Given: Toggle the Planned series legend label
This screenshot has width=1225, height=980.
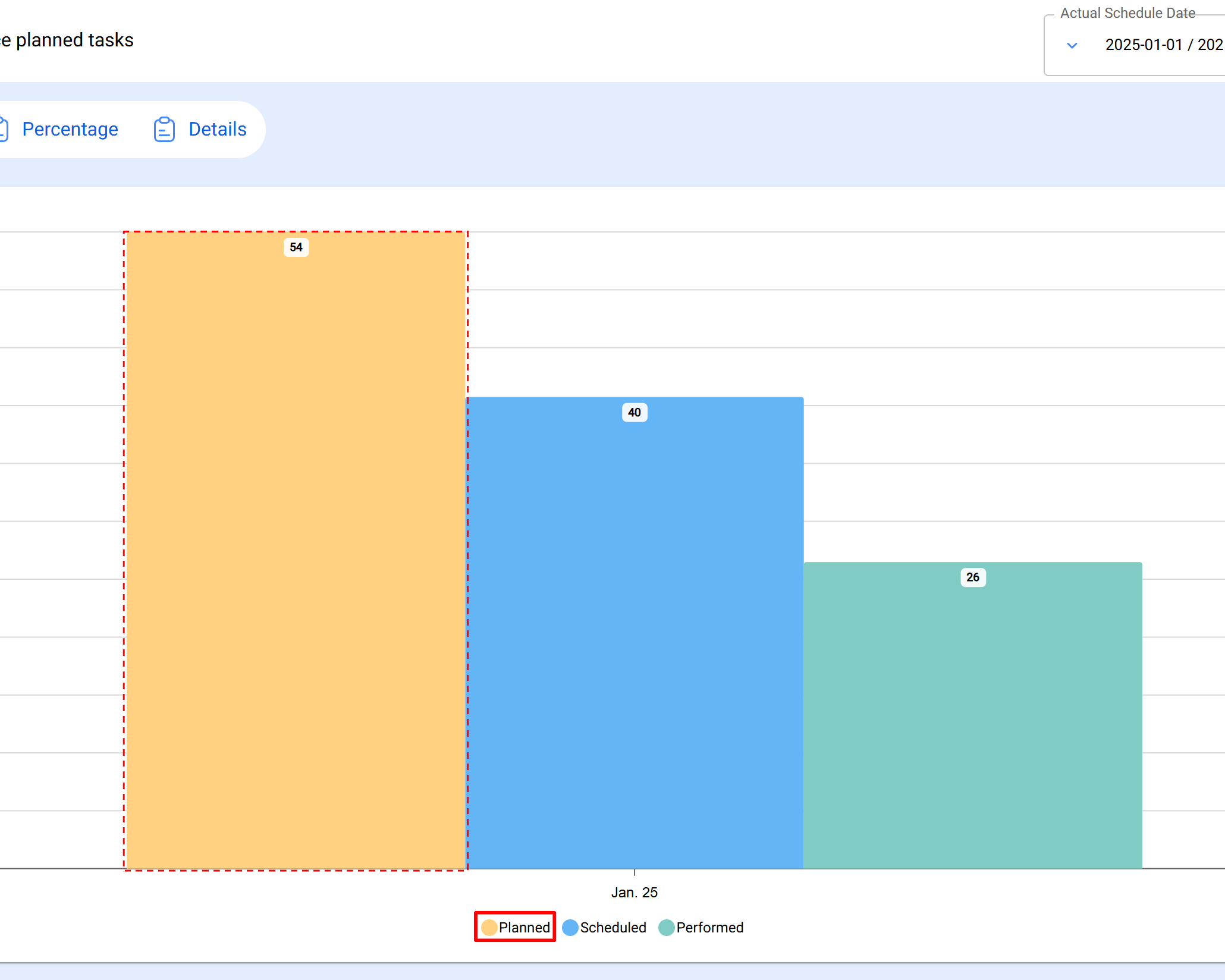Looking at the screenshot, I should coord(524,928).
